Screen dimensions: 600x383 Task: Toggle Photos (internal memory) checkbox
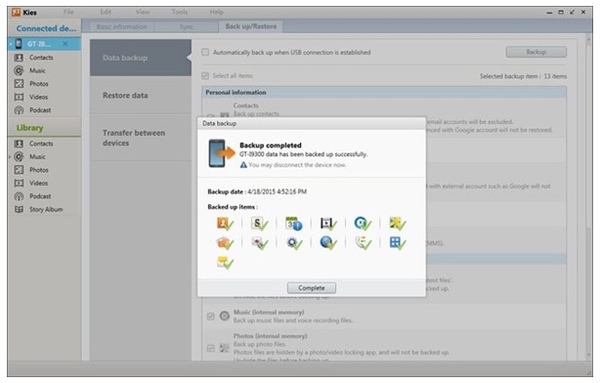[x=210, y=348]
